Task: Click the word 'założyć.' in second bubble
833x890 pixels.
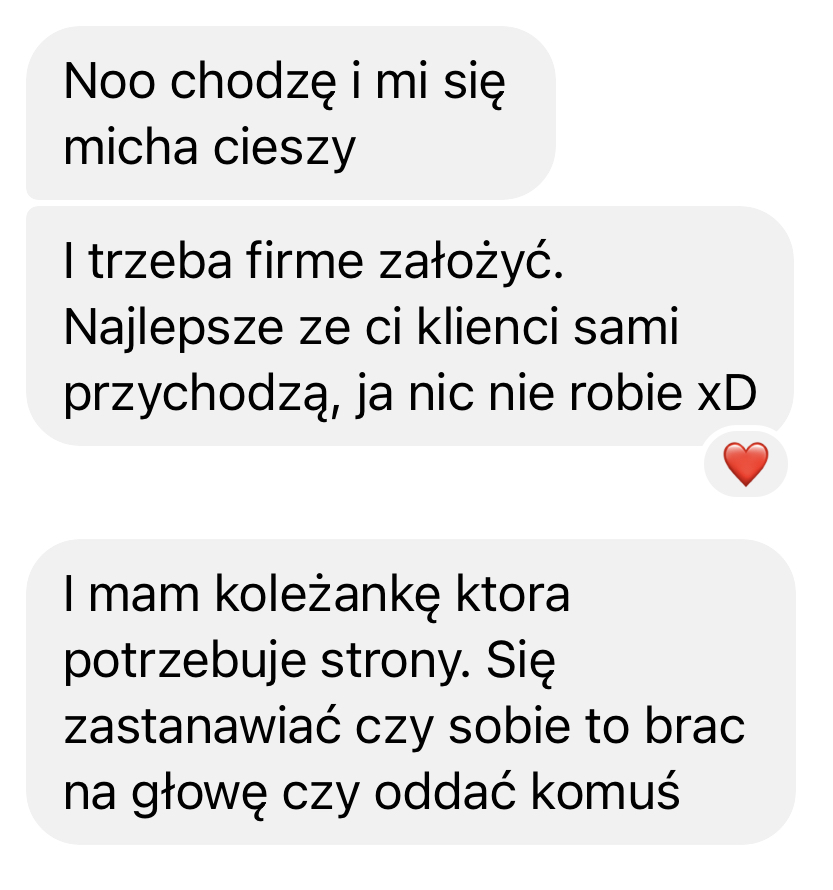Action: coord(471,262)
